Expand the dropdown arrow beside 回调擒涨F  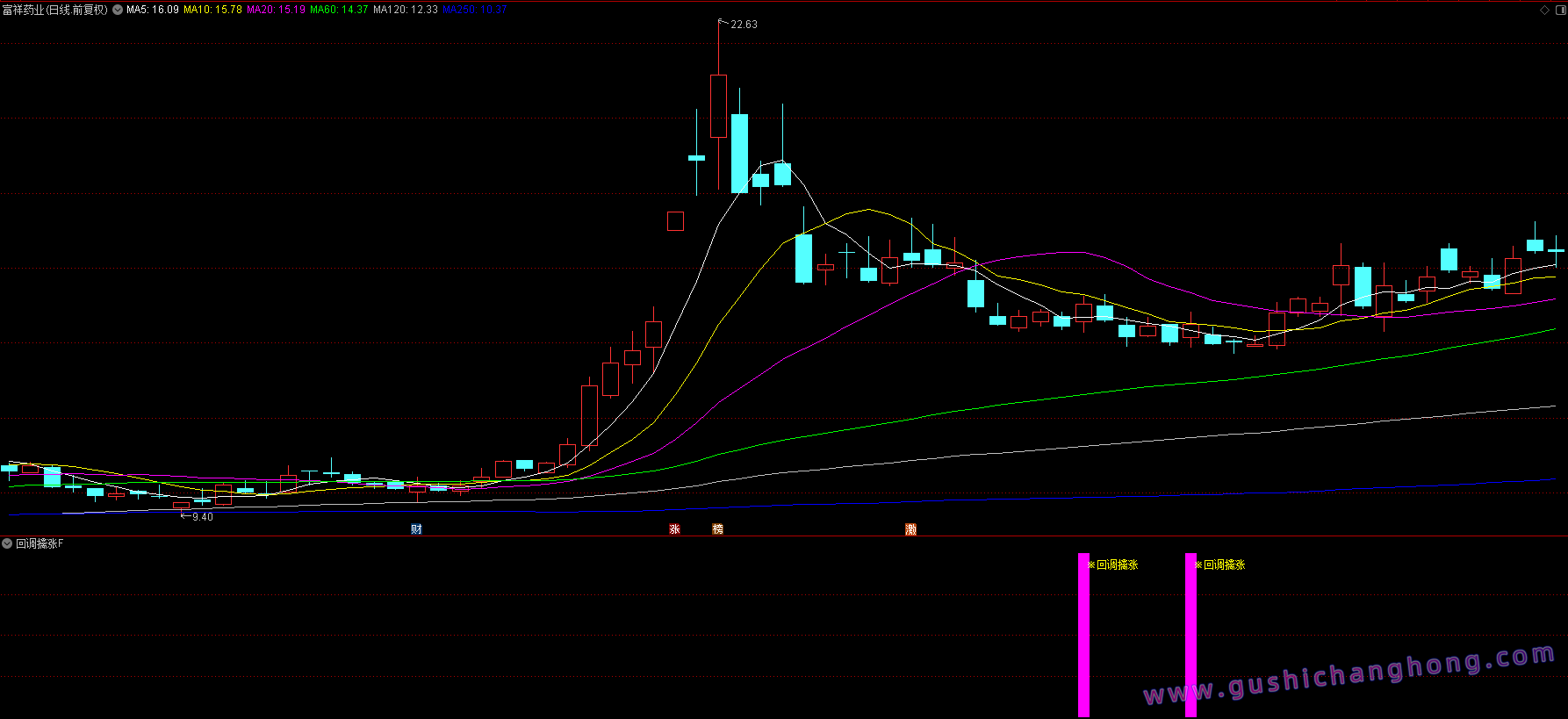point(7,543)
